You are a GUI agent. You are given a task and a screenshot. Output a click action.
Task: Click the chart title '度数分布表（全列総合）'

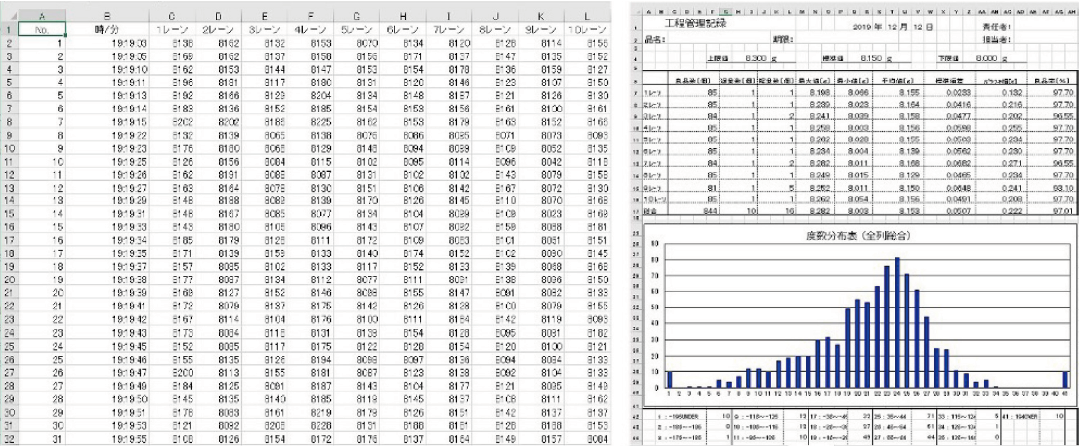[860, 235]
